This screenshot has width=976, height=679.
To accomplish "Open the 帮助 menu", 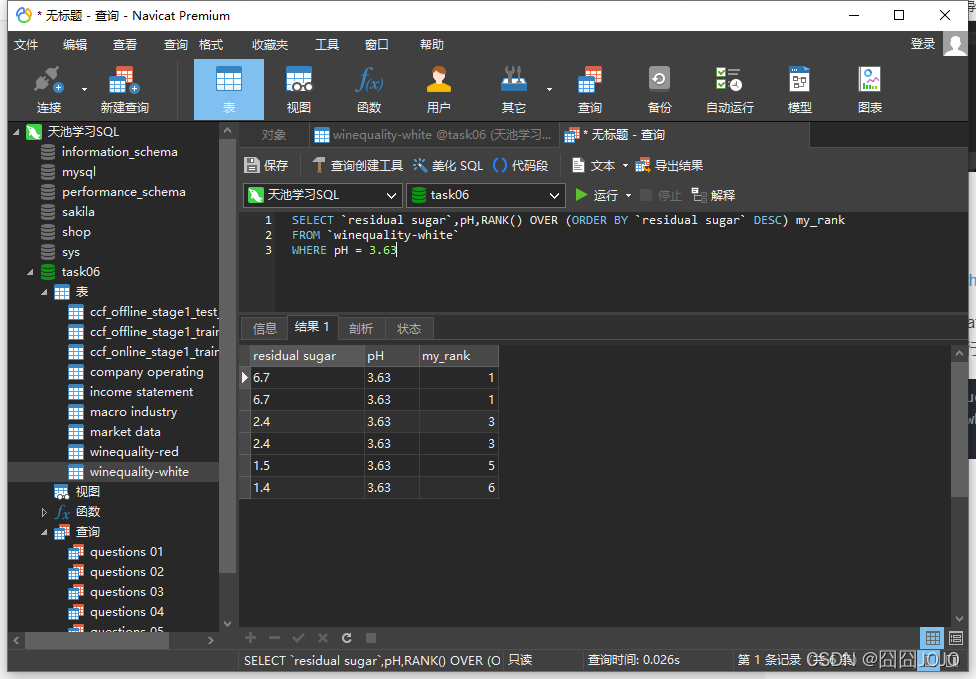I will tap(432, 45).
